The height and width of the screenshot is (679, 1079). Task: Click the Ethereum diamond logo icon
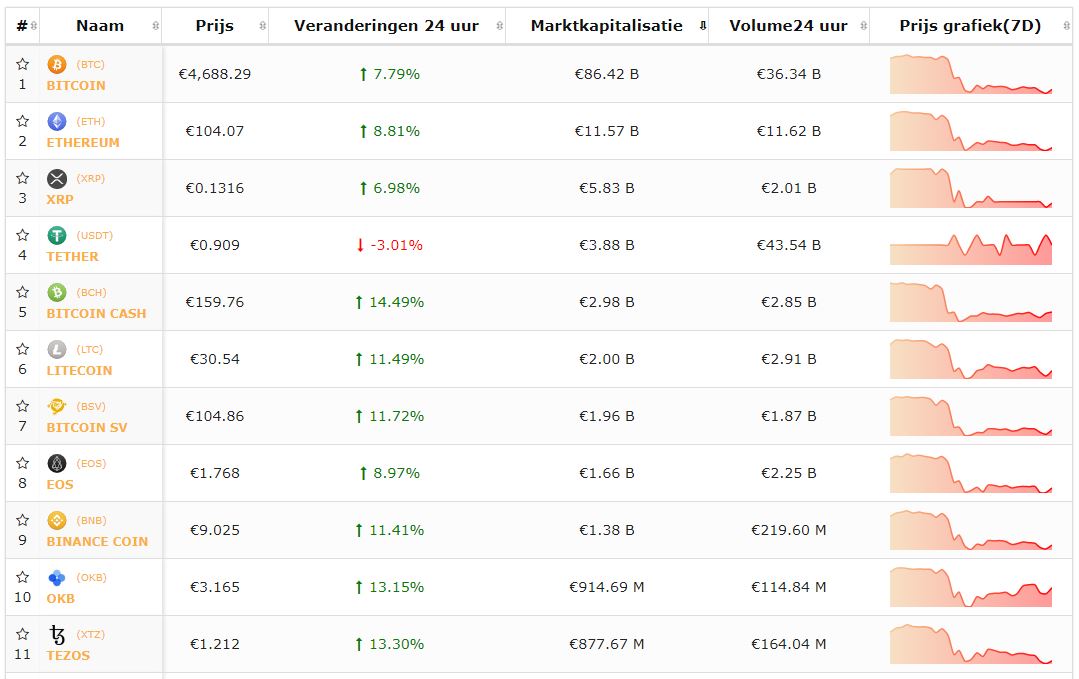[x=57, y=122]
